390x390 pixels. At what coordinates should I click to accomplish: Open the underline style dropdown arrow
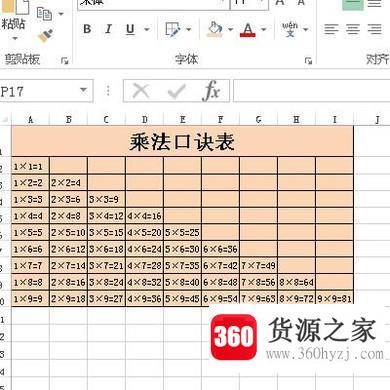coord(147,29)
